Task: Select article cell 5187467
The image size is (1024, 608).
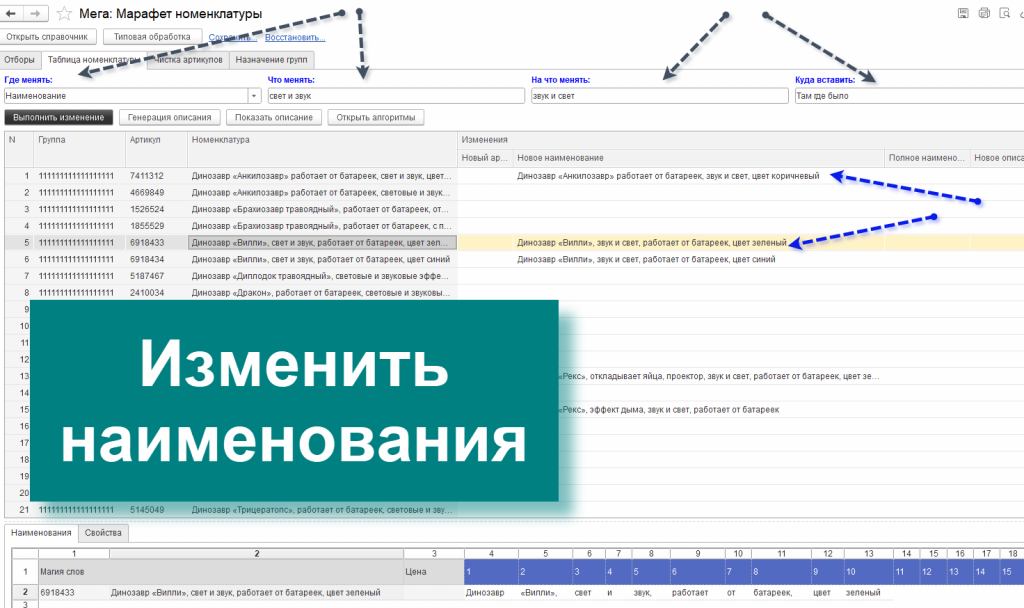Action: click(x=156, y=276)
